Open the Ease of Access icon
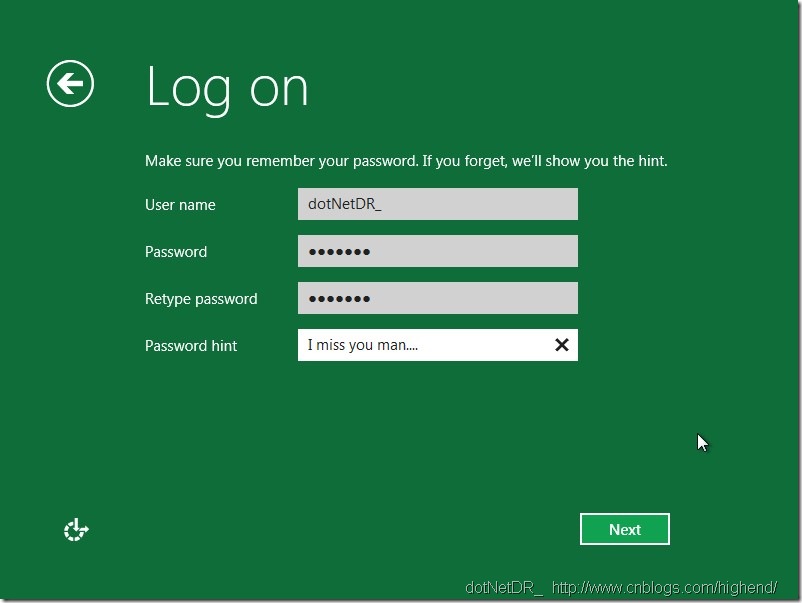Screen dimensions: 802x603 (76, 529)
